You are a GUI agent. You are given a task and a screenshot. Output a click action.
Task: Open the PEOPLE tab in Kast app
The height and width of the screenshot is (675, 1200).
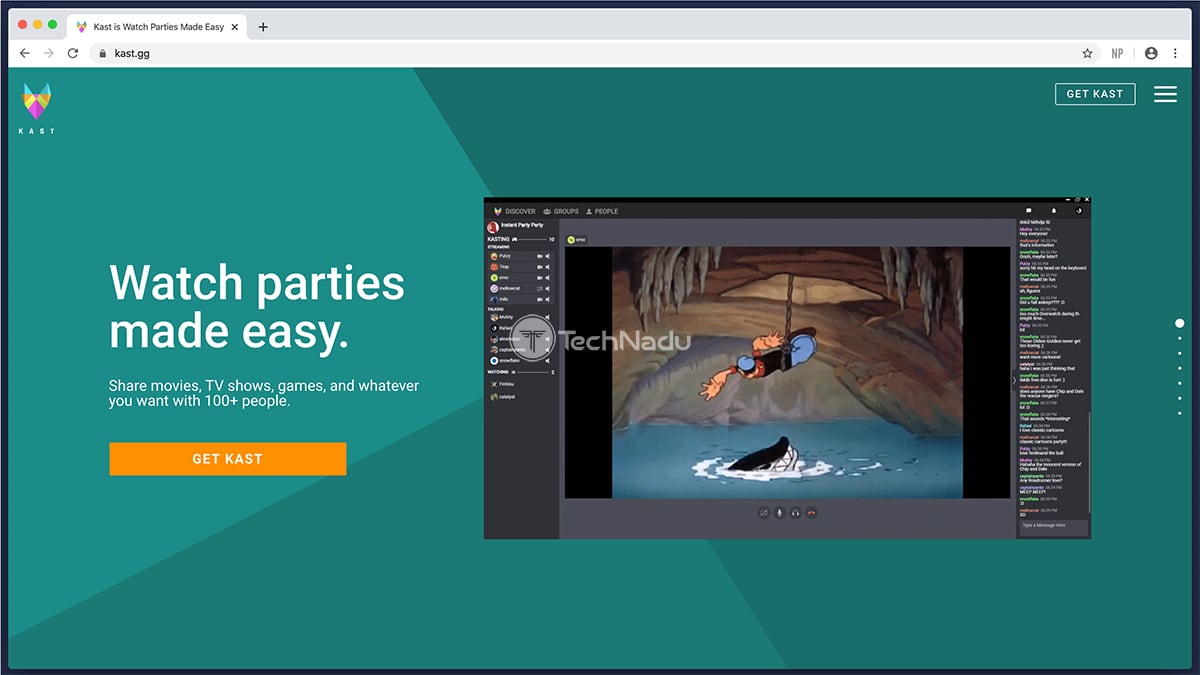pos(602,211)
